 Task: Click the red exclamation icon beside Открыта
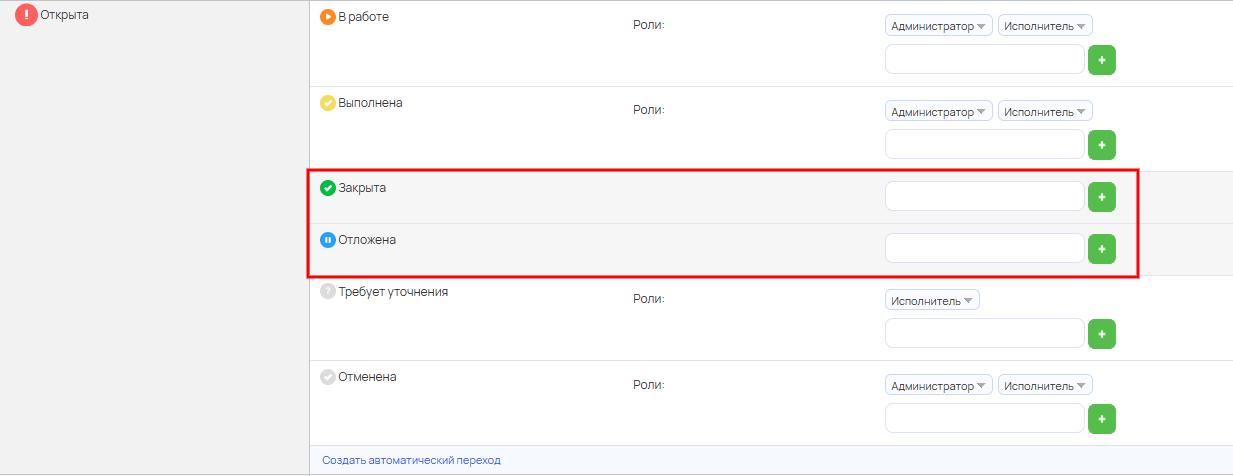click(26, 15)
